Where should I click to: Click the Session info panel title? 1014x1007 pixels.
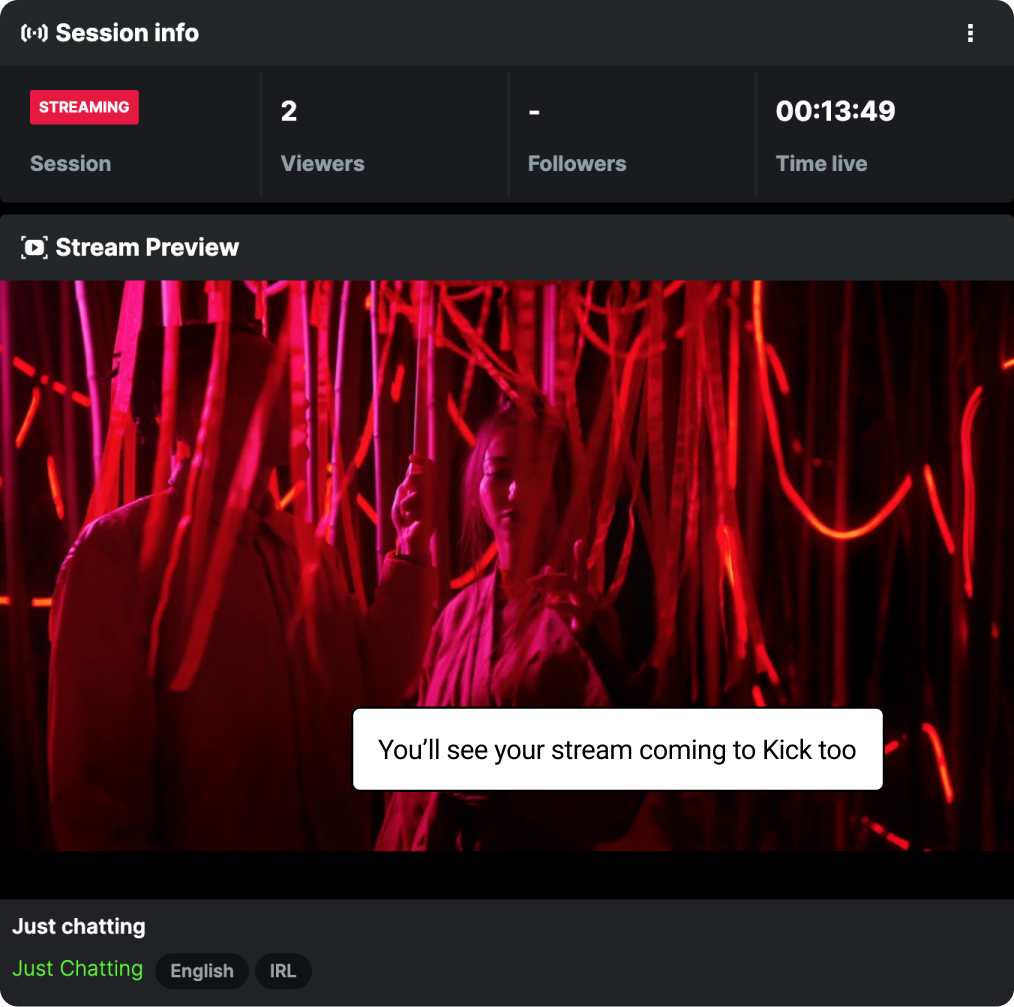point(127,33)
